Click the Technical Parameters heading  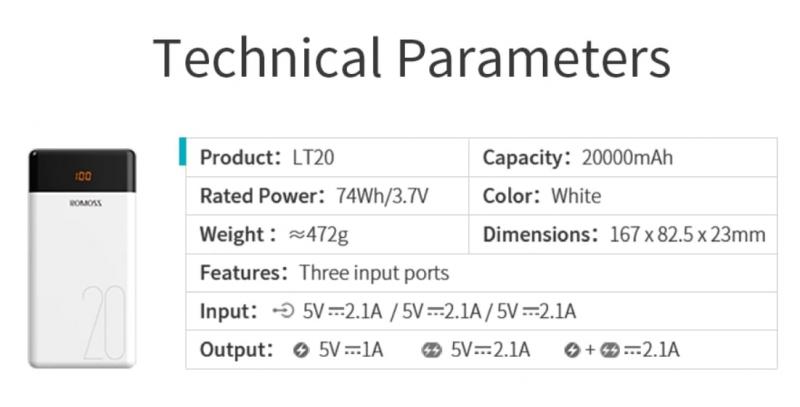point(411,58)
